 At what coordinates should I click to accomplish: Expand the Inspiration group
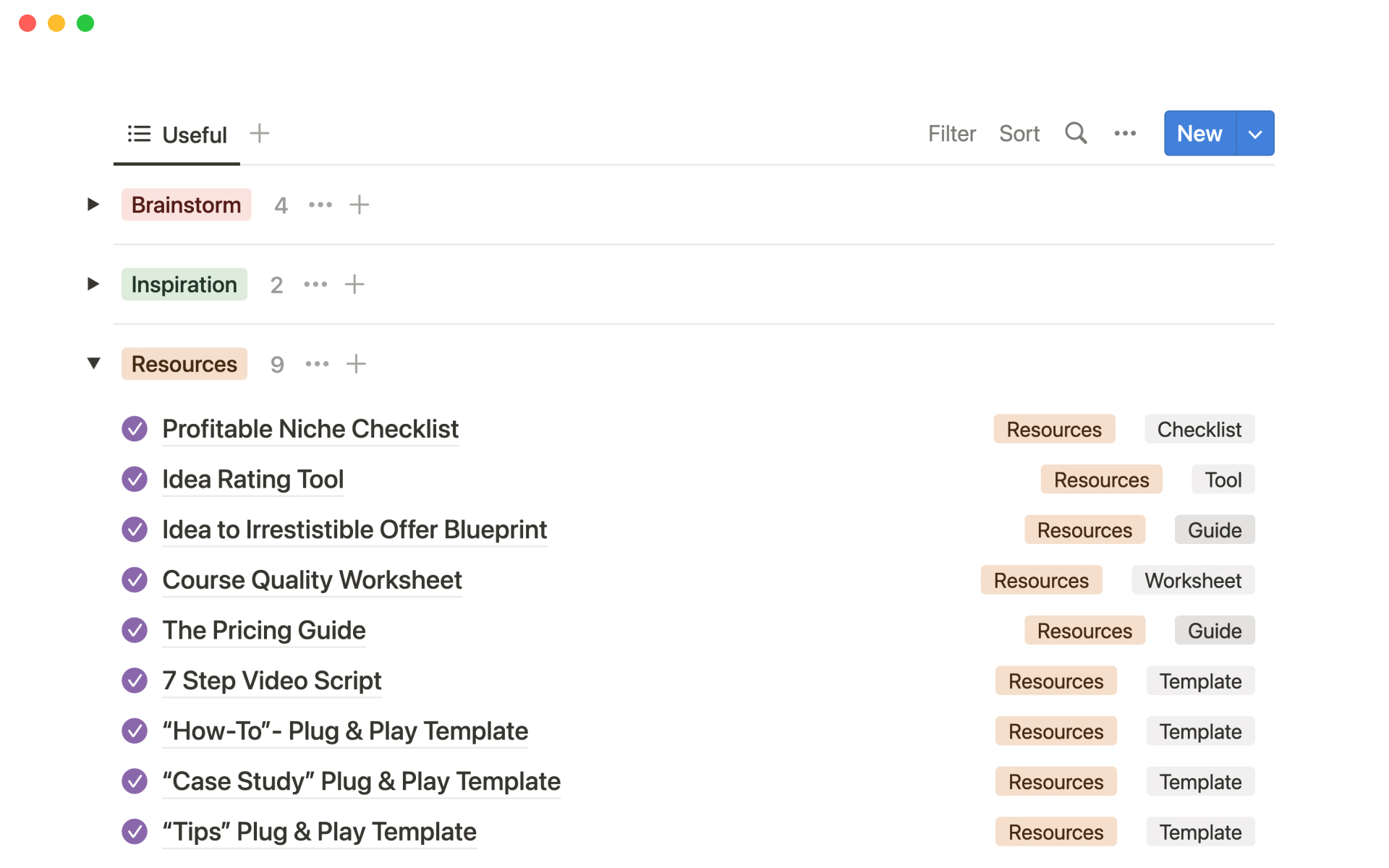(x=93, y=284)
